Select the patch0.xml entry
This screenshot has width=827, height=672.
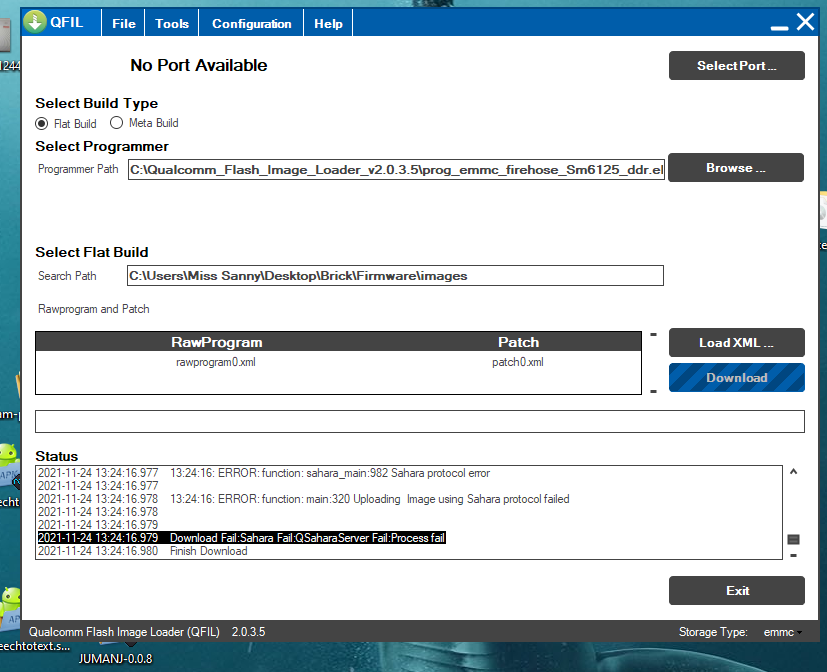(x=517, y=362)
